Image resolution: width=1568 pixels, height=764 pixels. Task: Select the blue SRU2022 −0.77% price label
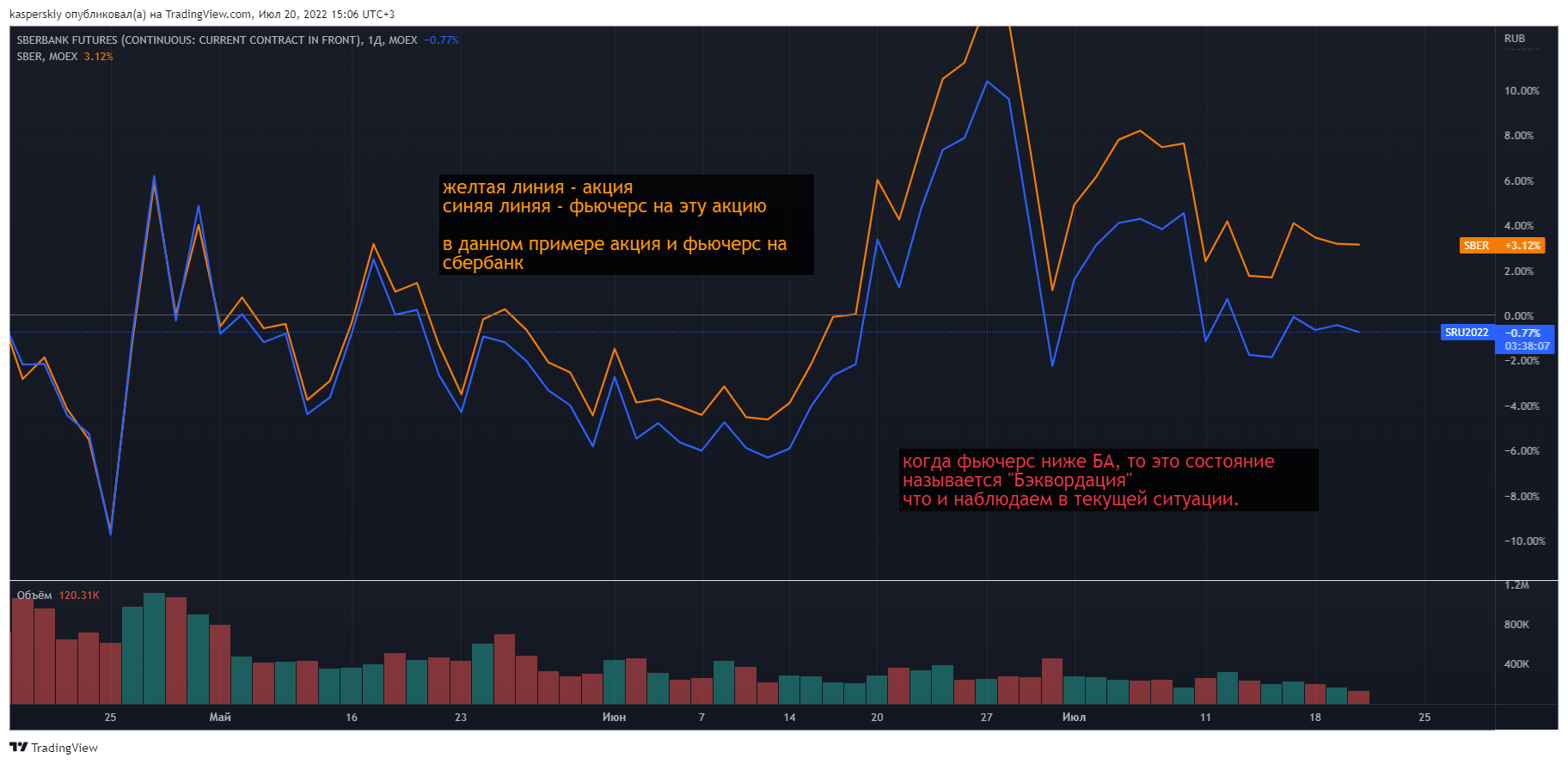(x=1497, y=333)
